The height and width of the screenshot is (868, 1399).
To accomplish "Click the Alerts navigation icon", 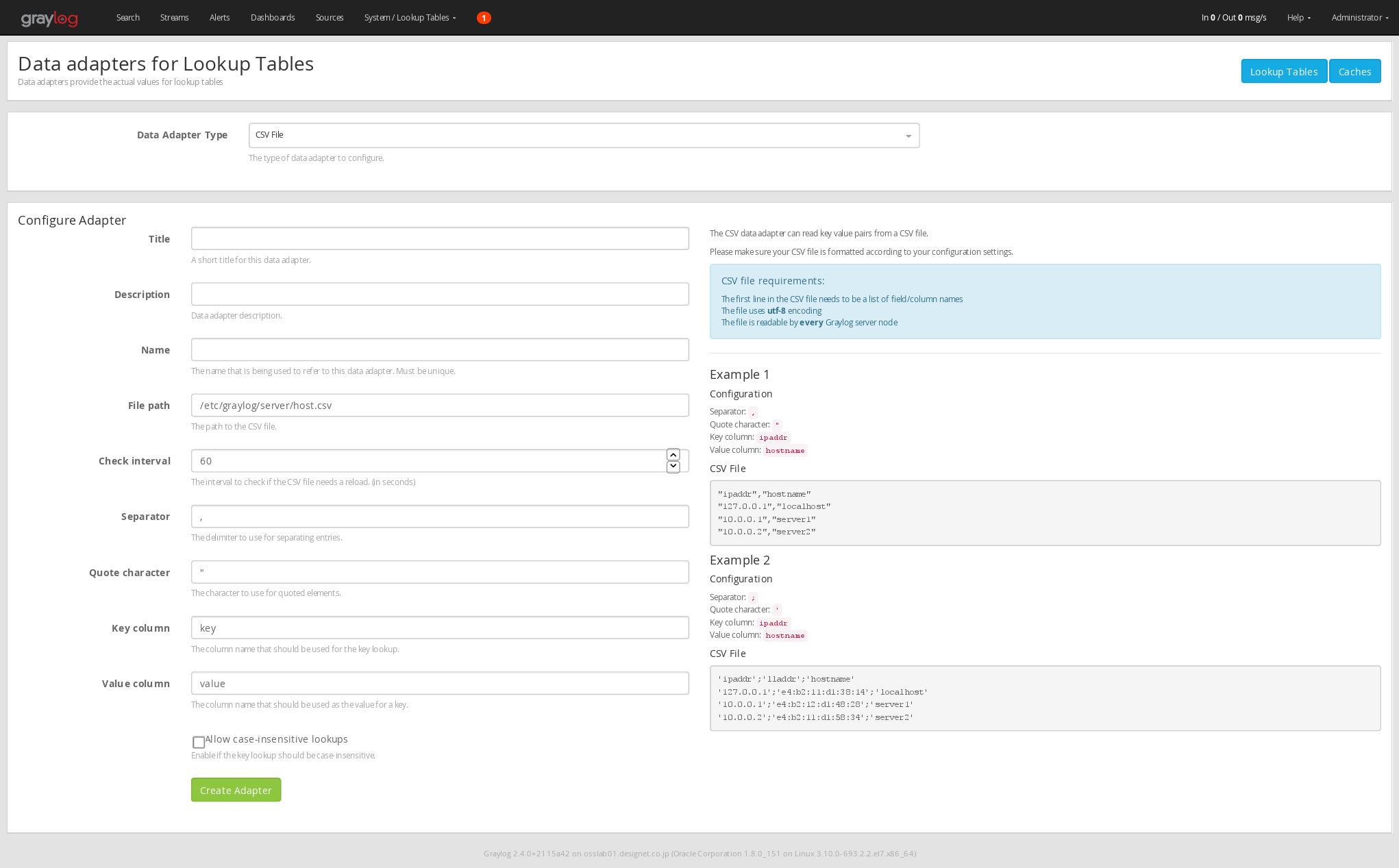I will pyautogui.click(x=219, y=17).
